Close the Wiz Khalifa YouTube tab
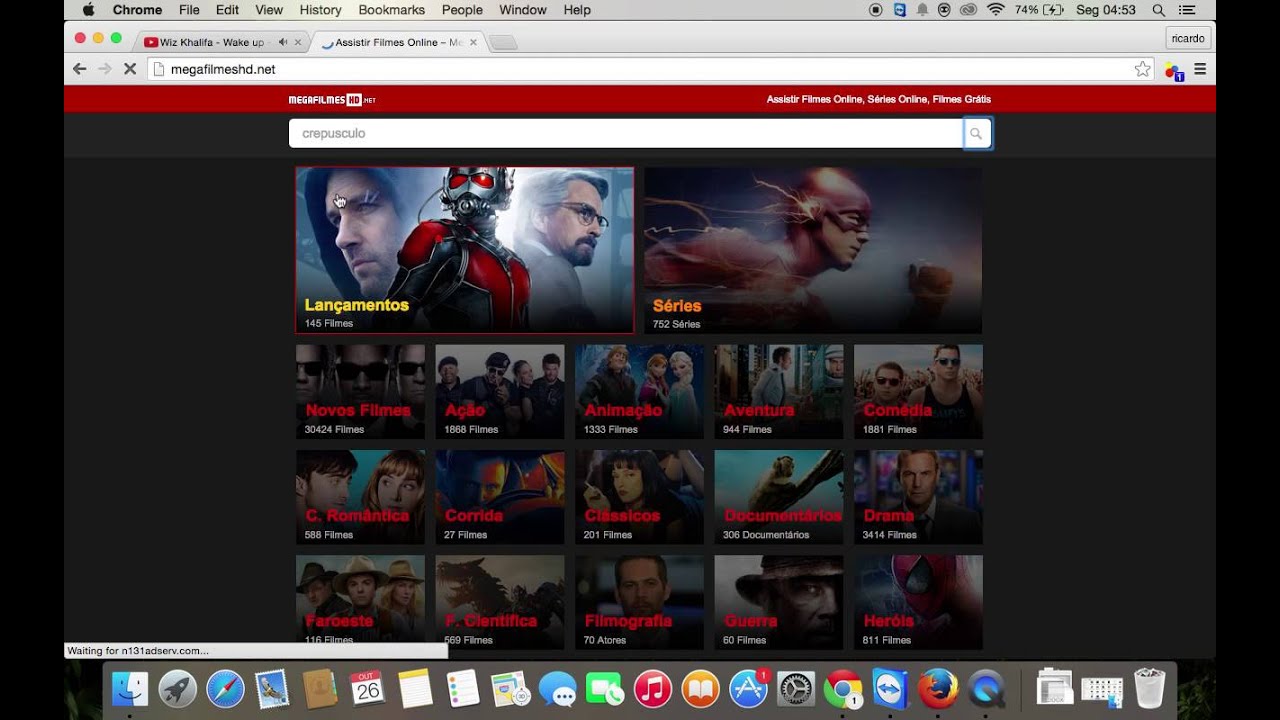This screenshot has width=1280, height=720. pos(298,42)
